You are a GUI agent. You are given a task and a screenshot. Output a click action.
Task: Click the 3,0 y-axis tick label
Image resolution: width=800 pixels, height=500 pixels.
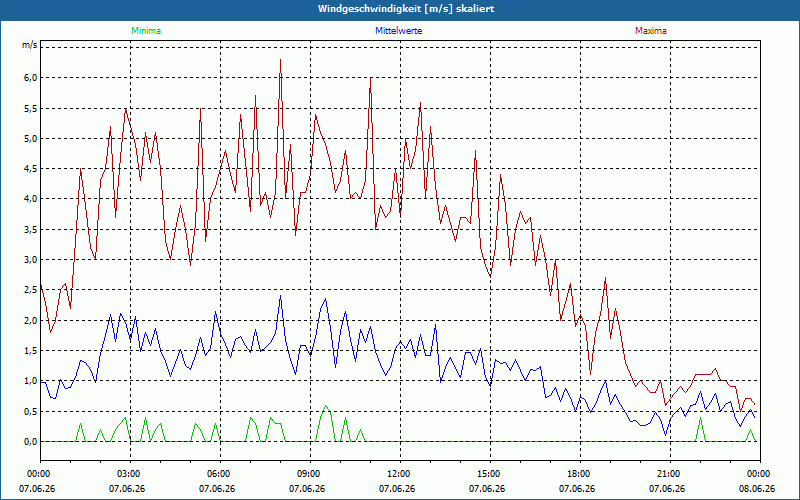[x=30, y=260]
